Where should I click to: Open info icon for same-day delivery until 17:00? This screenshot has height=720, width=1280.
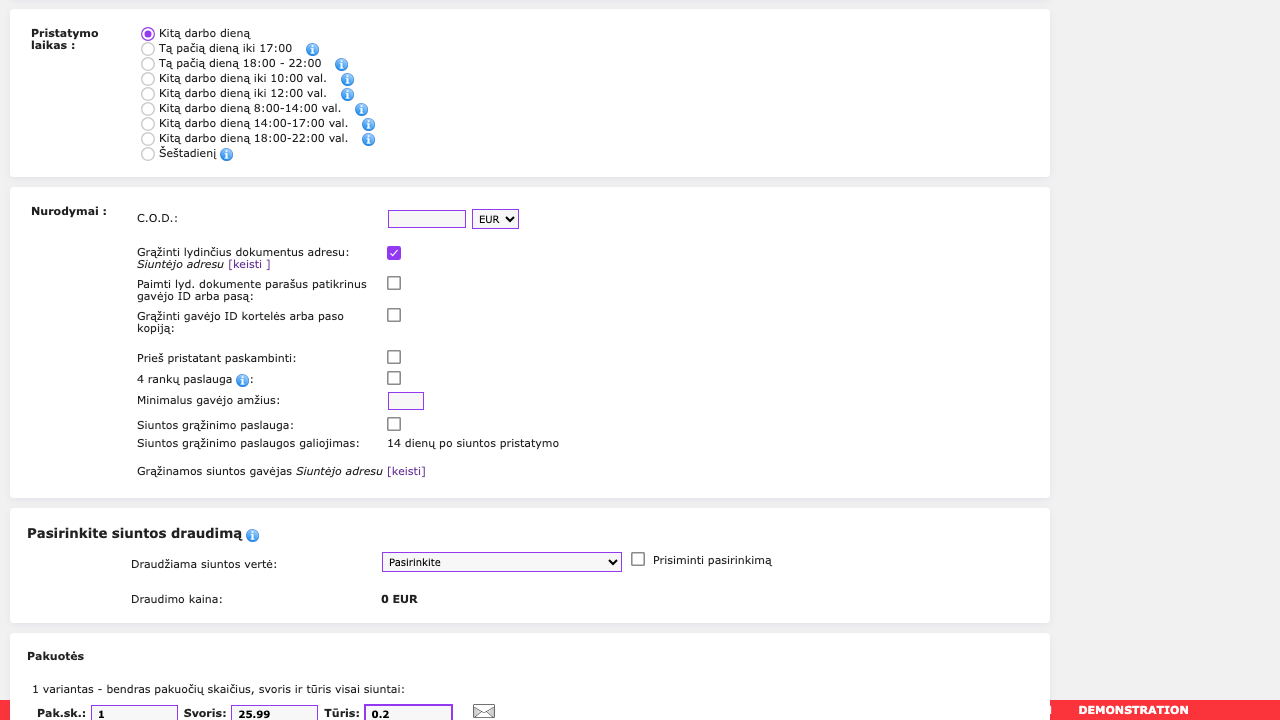tap(312, 49)
